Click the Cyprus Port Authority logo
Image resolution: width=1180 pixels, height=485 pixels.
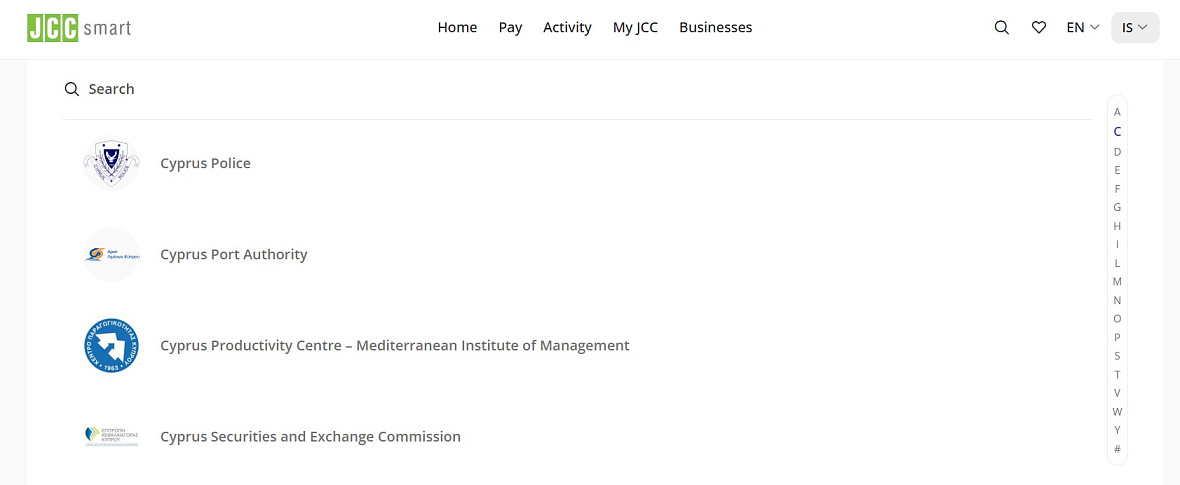pos(111,255)
